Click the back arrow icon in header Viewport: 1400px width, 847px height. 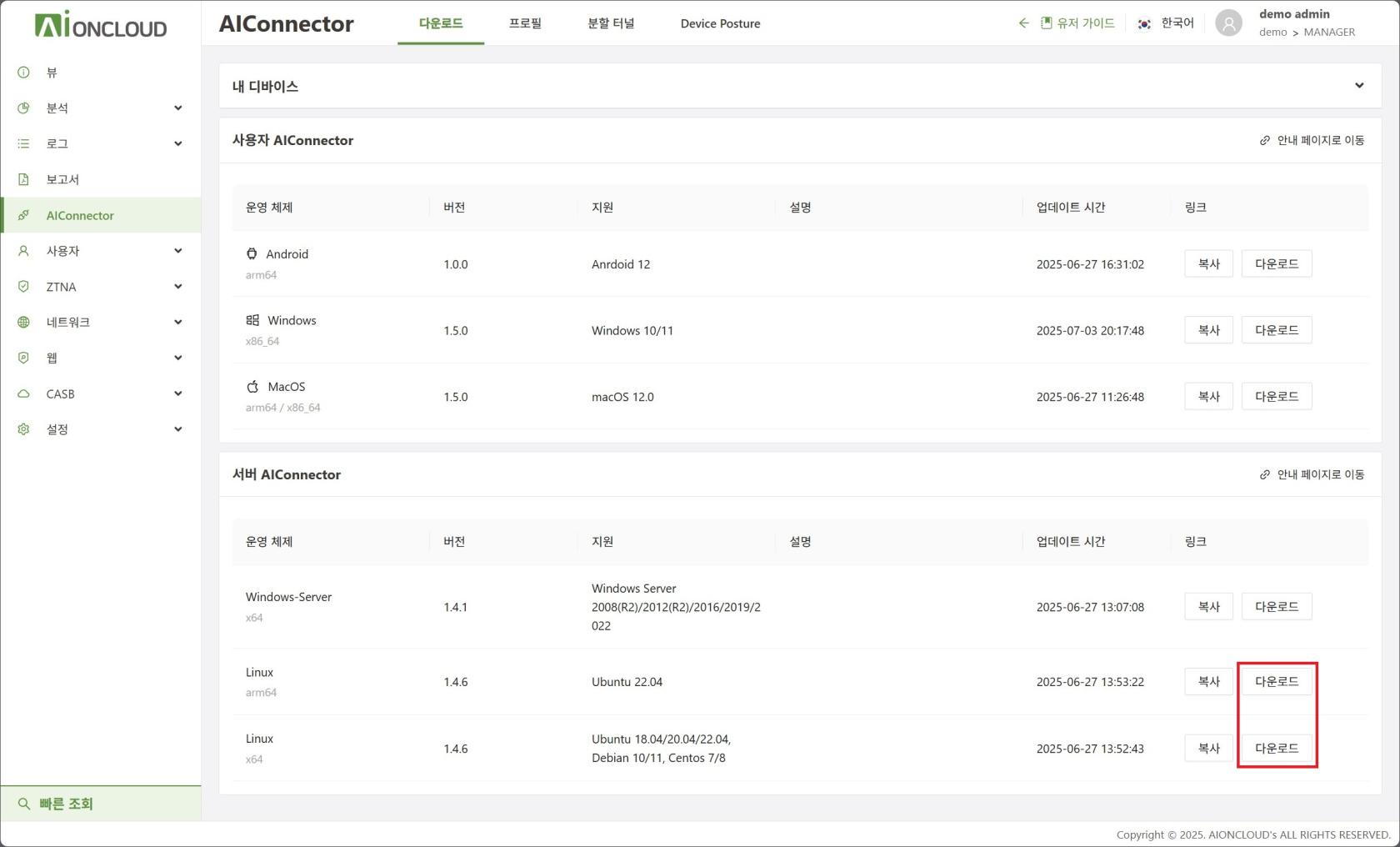pyautogui.click(x=1023, y=23)
